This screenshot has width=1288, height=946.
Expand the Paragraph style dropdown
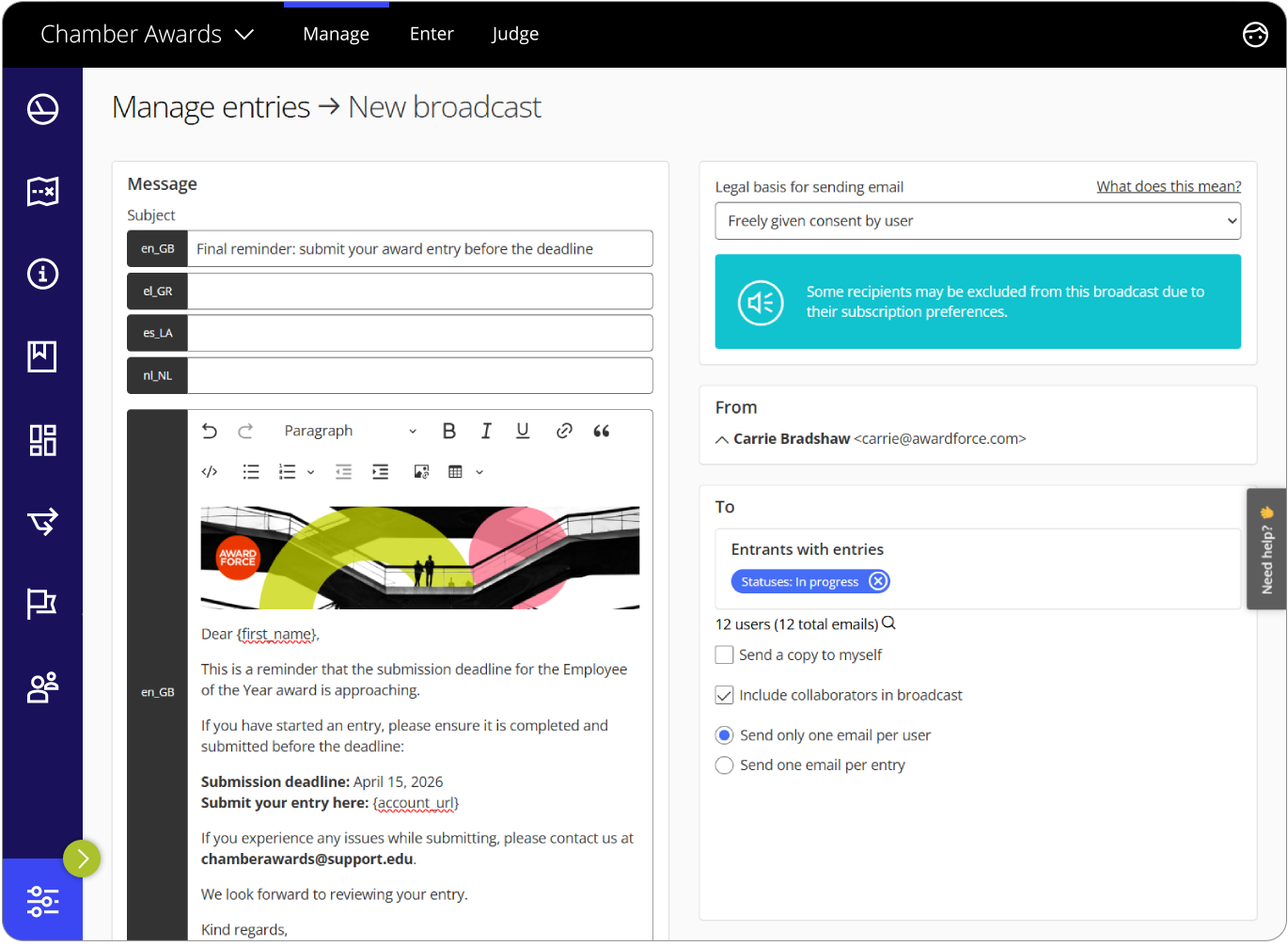click(x=350, y=431)
